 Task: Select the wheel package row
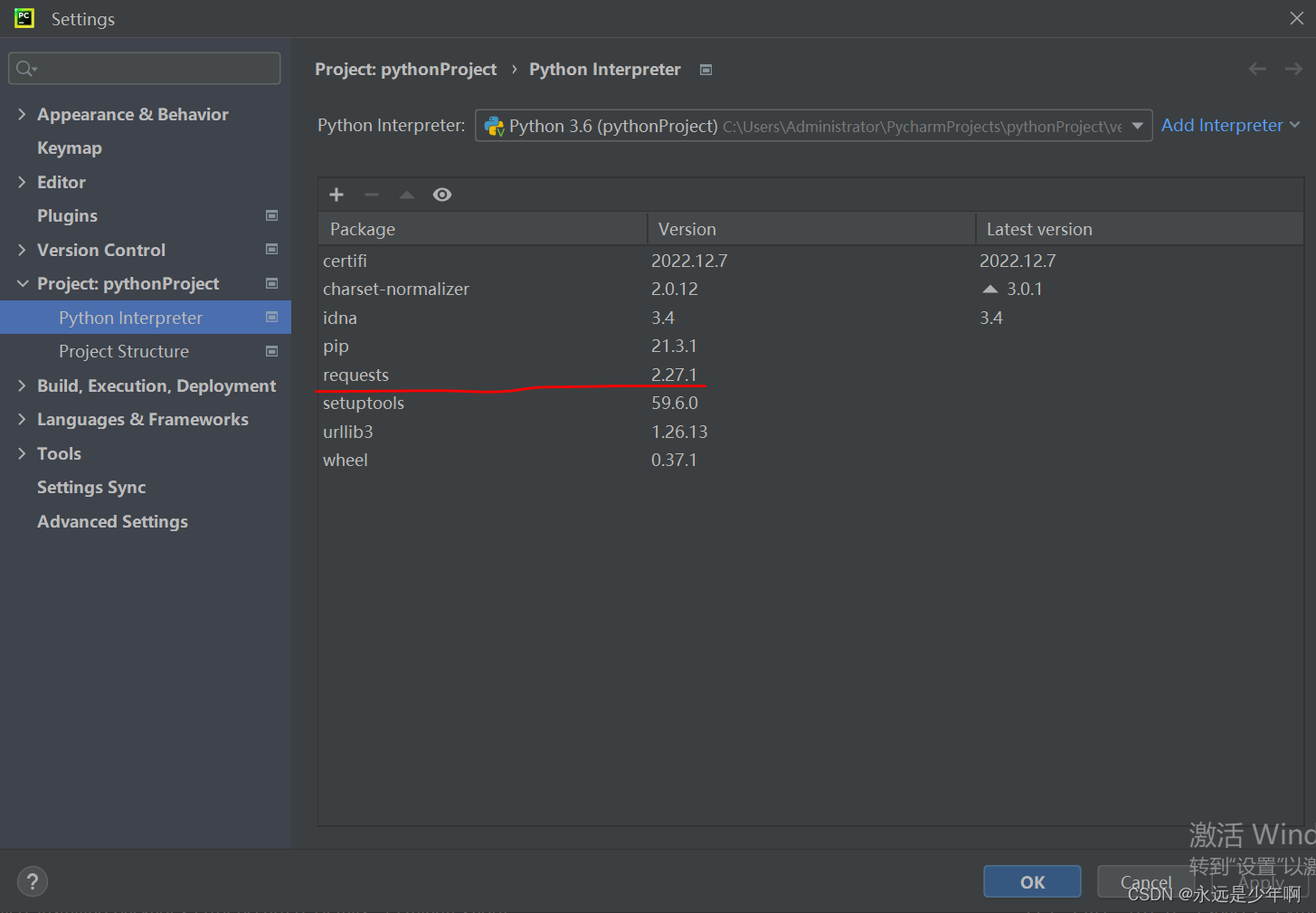810,460
